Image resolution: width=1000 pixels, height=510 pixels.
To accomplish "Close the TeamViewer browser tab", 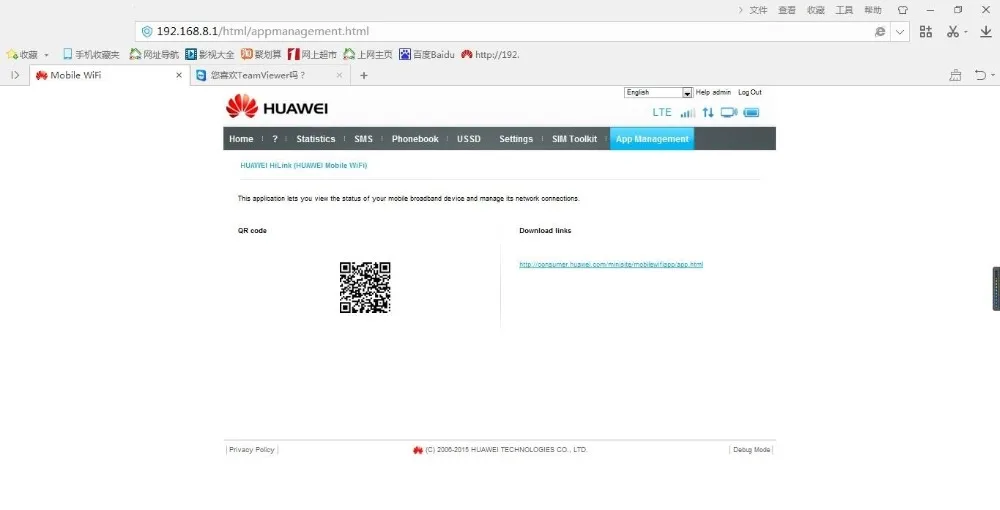I will coord(339,75).
